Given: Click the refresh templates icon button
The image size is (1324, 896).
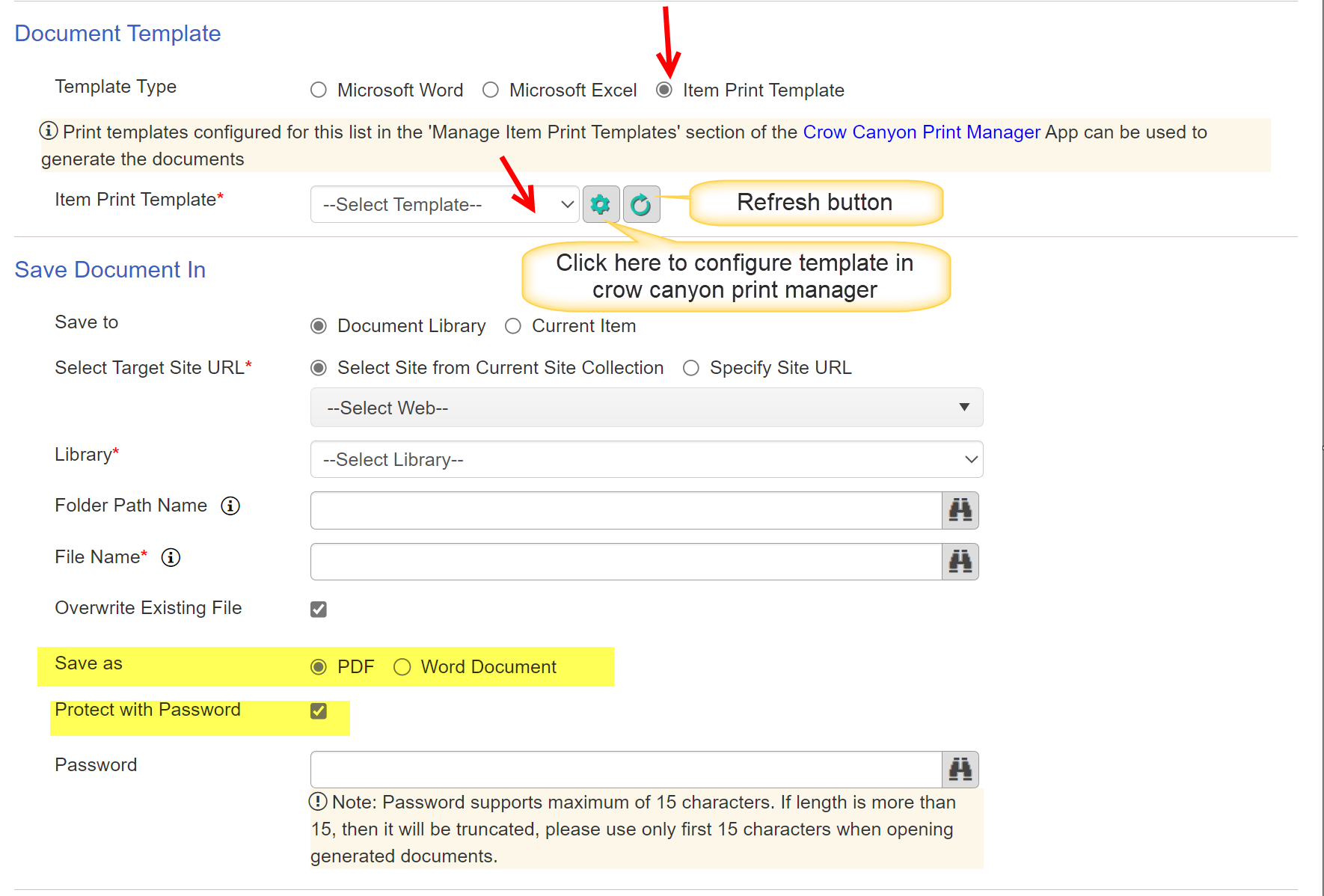Looking at the screenshot, I should pos(641,204).
